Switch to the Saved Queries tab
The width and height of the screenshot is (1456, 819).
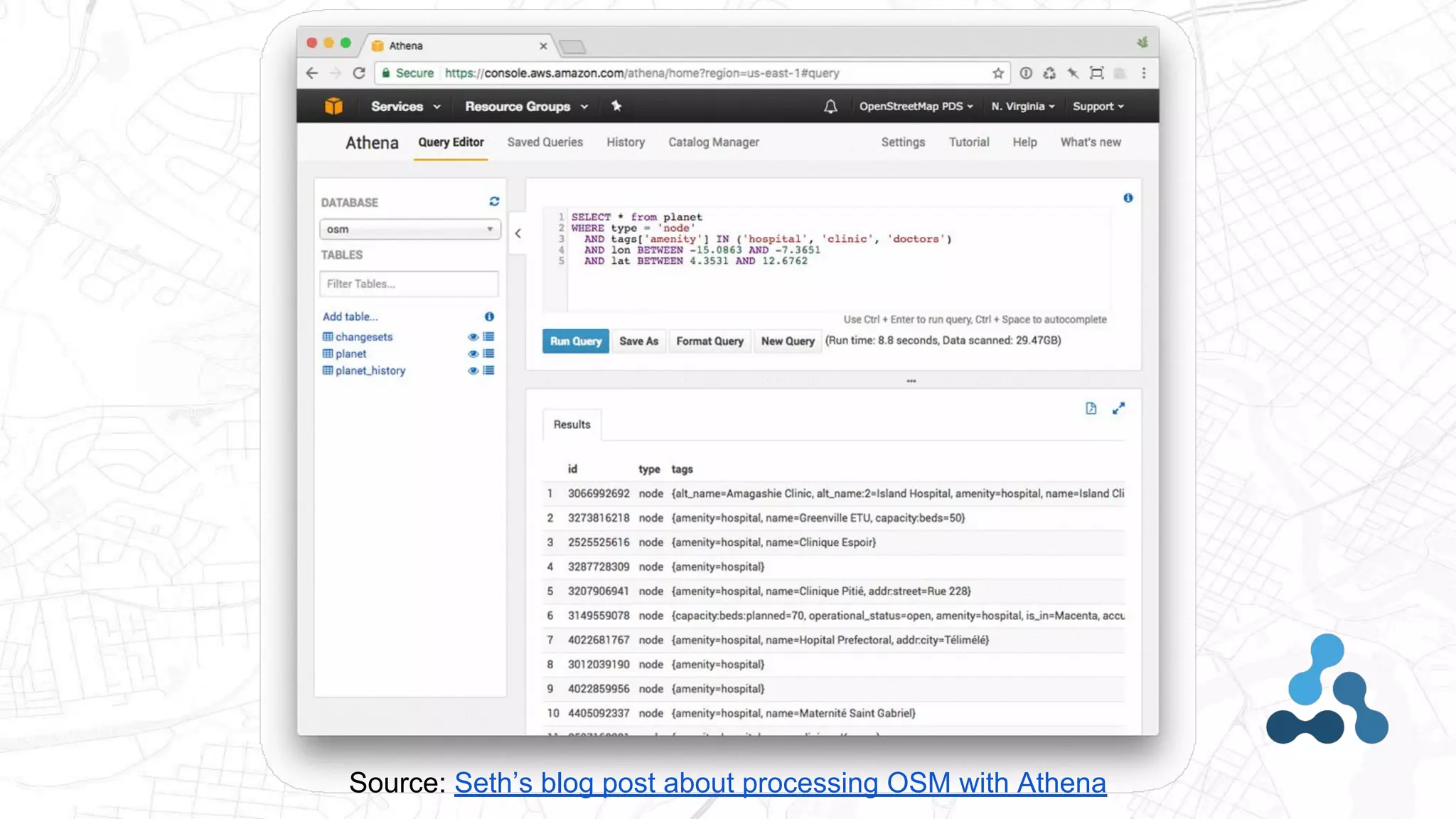[545, 142]
